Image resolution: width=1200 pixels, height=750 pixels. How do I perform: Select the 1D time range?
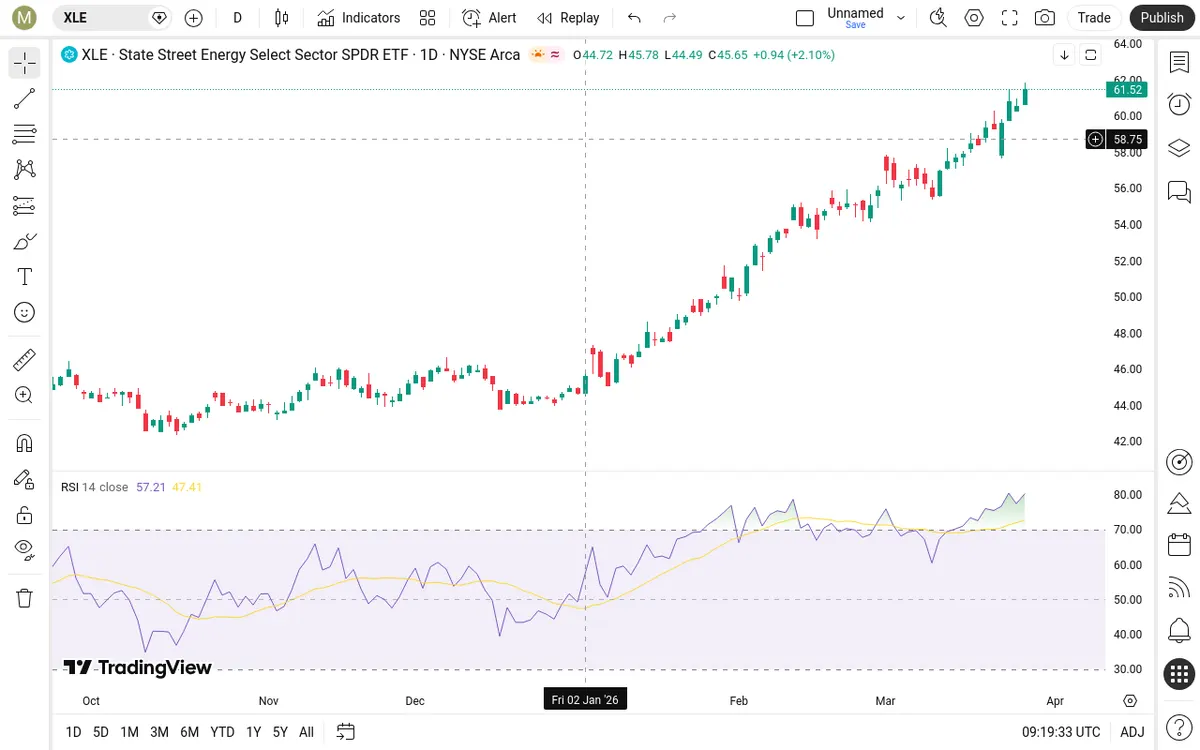point(73,732)
